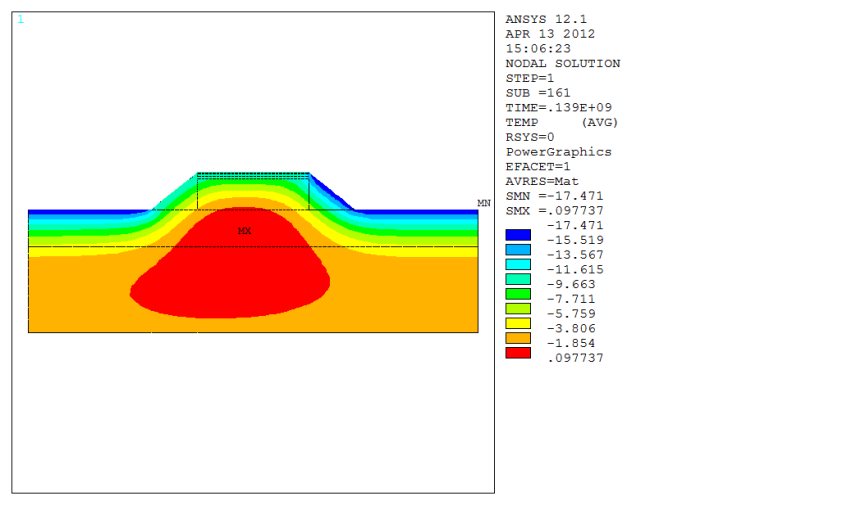Click the ANSYS 12.1 title text

point(546,19)
